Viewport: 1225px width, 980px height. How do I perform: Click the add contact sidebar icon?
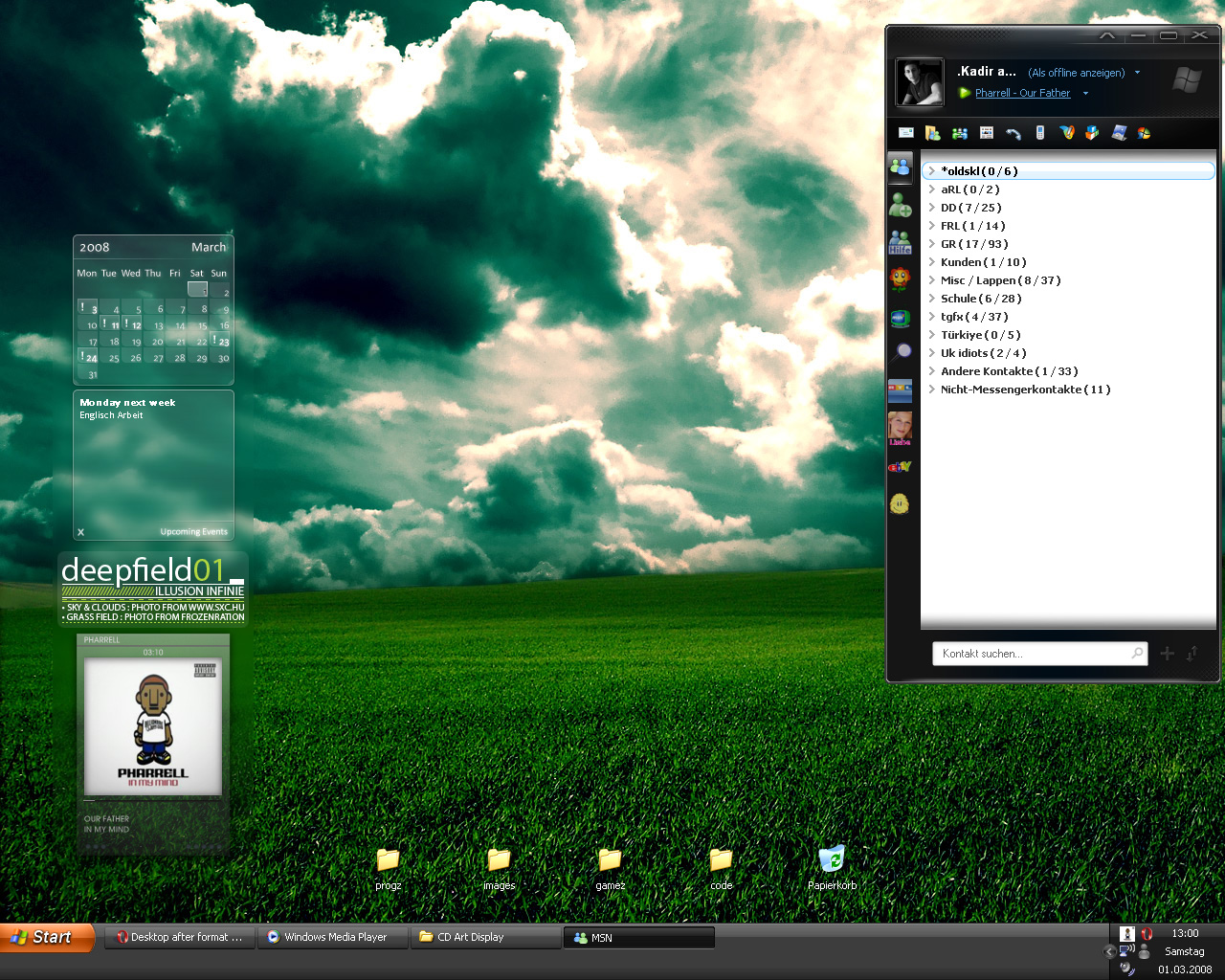(x=900, y=205)
